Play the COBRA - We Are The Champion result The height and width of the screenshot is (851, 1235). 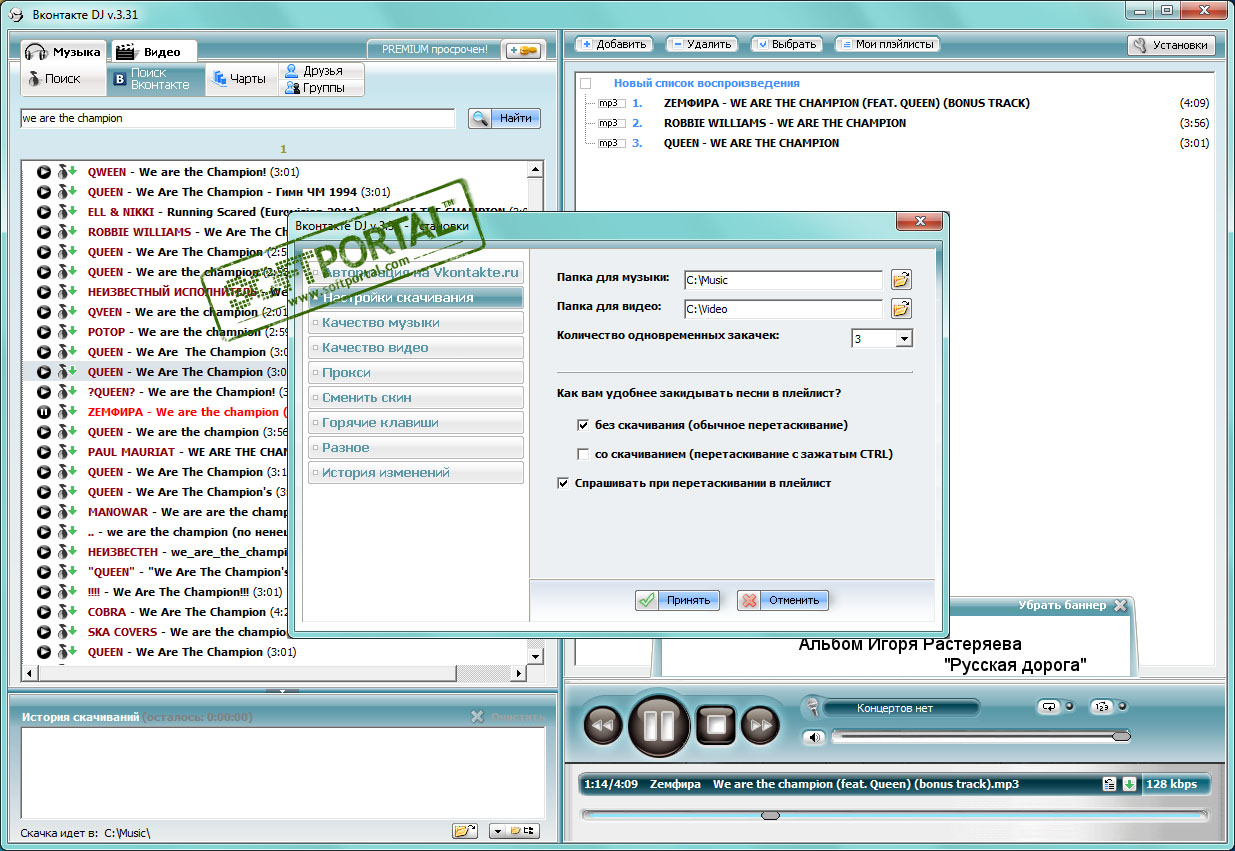click(x=44, y=612)
